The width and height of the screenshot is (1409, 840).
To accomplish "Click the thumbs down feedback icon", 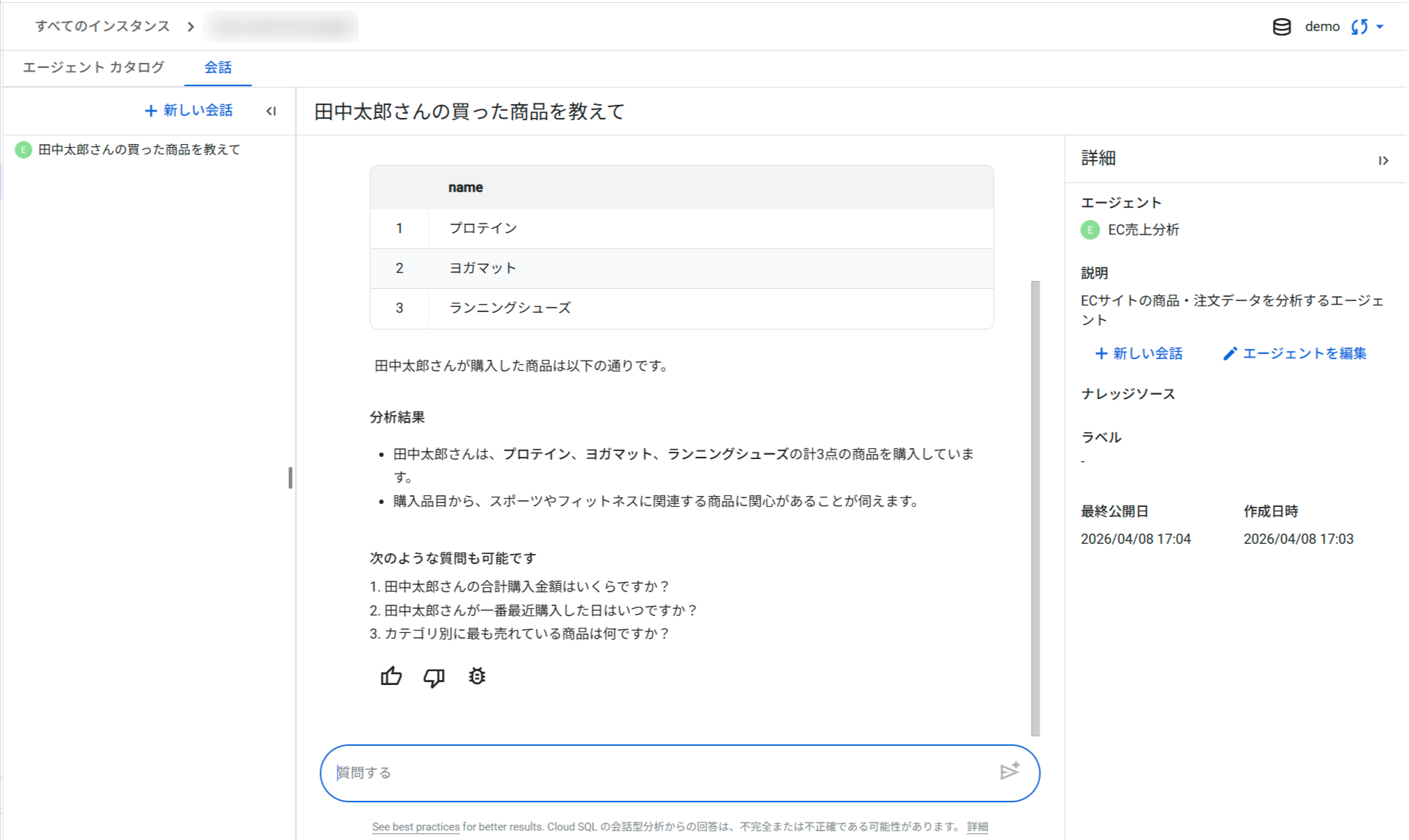I will [x=434, y=676].
